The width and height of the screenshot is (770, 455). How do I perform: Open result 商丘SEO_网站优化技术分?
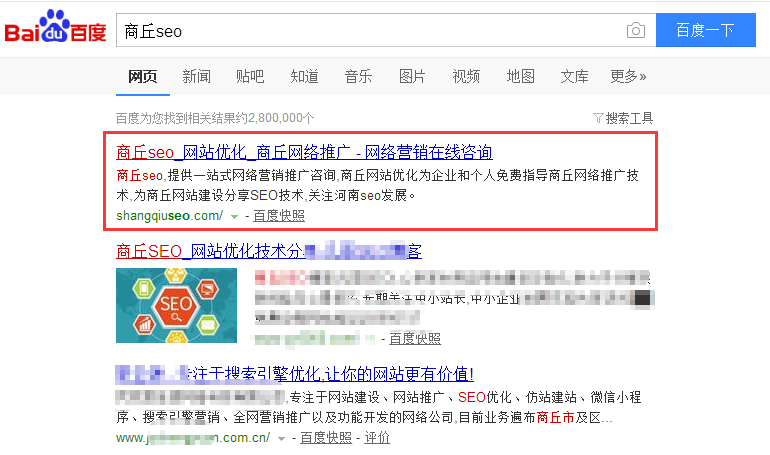(269, 251)
